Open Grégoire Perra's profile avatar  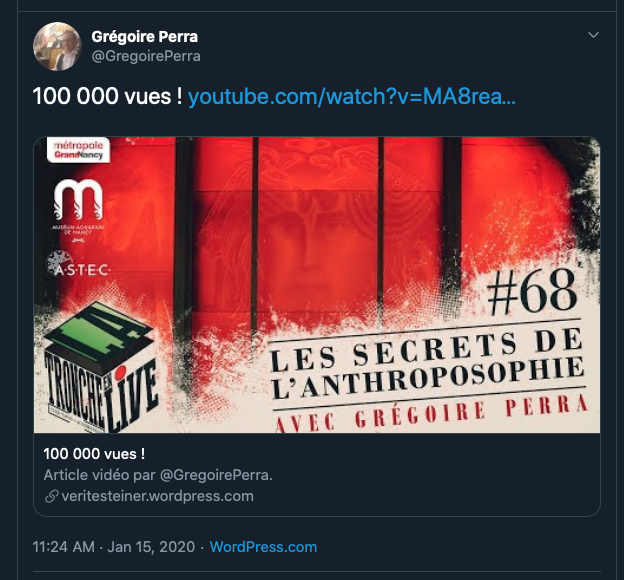[x=57, y=47]
